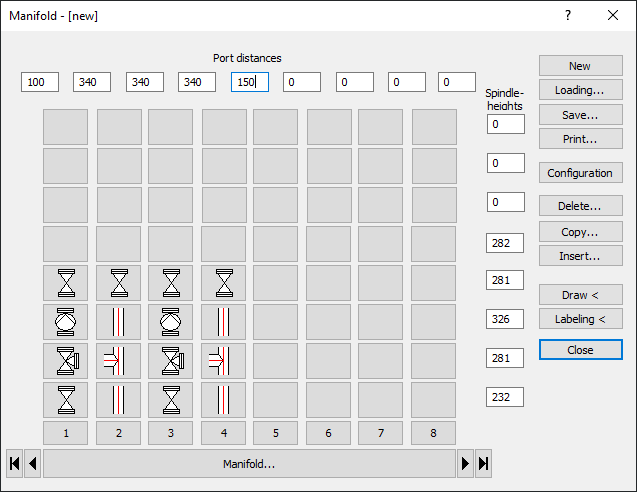Click the first port distance field showing 340

pyautogui.click(x=92, y=82)
